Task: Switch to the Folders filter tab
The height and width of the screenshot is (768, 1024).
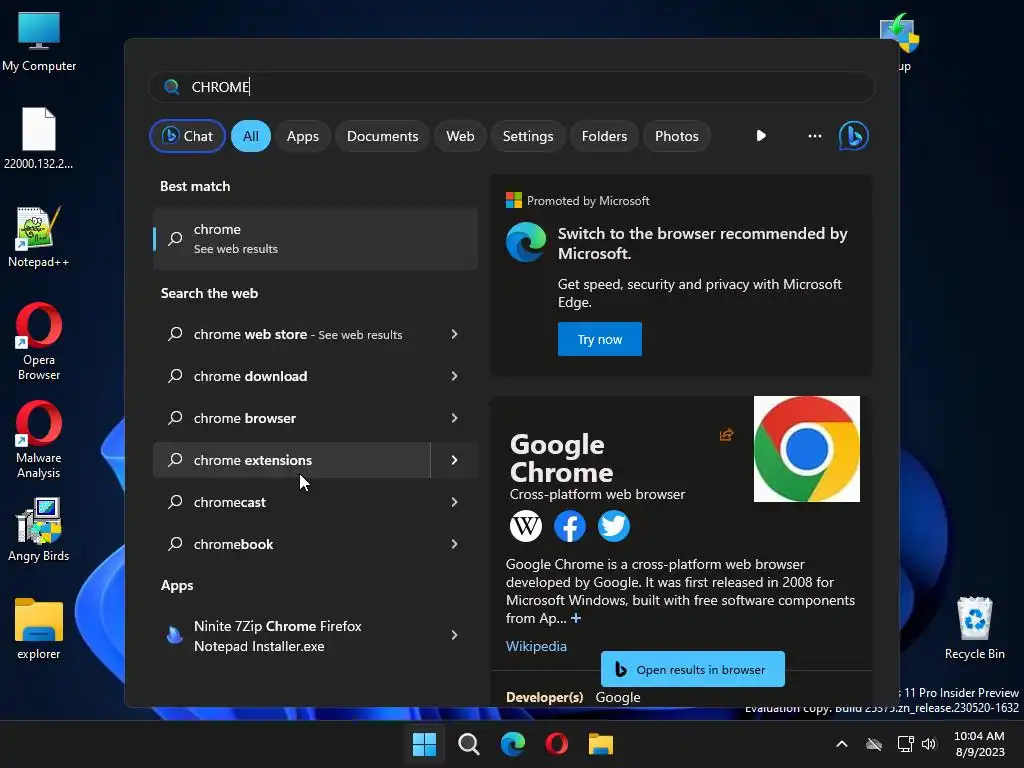Action: click(x=604, y=136)
